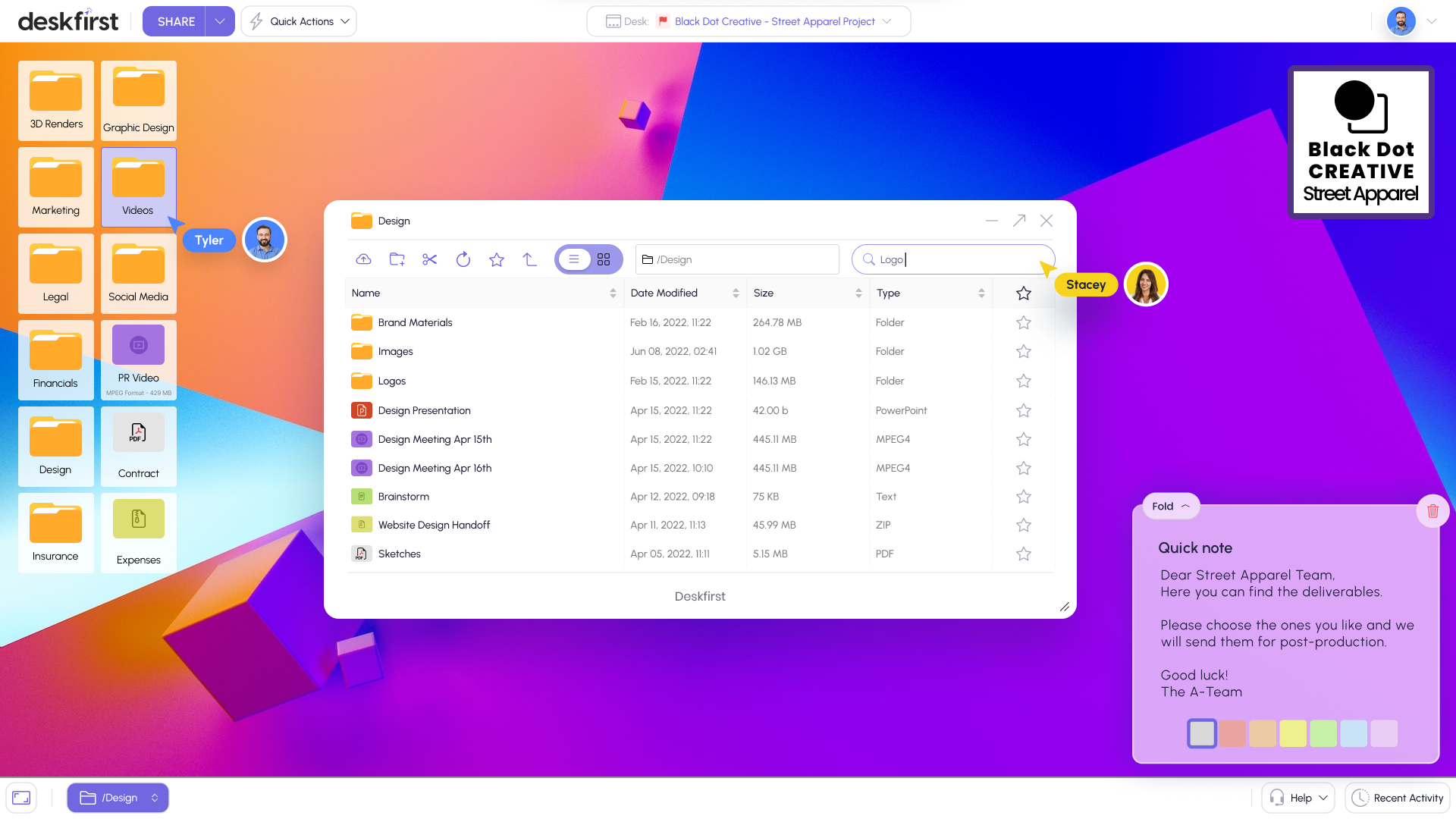Screen dimensions: 1456x819
Task: Open favorites via the star toolbar icon
Action: pos(496,259)
